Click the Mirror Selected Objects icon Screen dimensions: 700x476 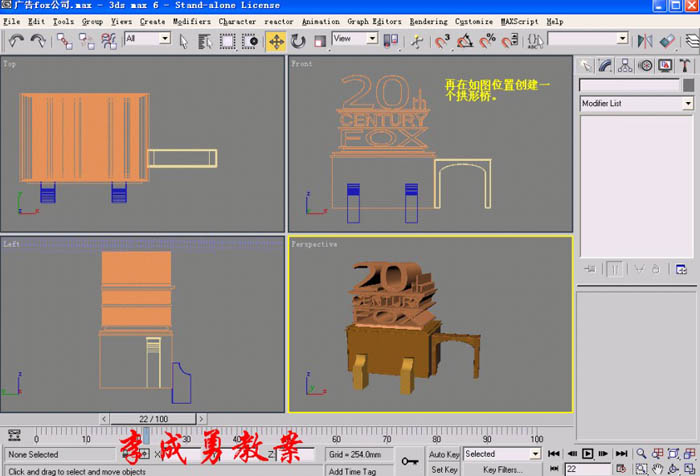tap(645, 41)
